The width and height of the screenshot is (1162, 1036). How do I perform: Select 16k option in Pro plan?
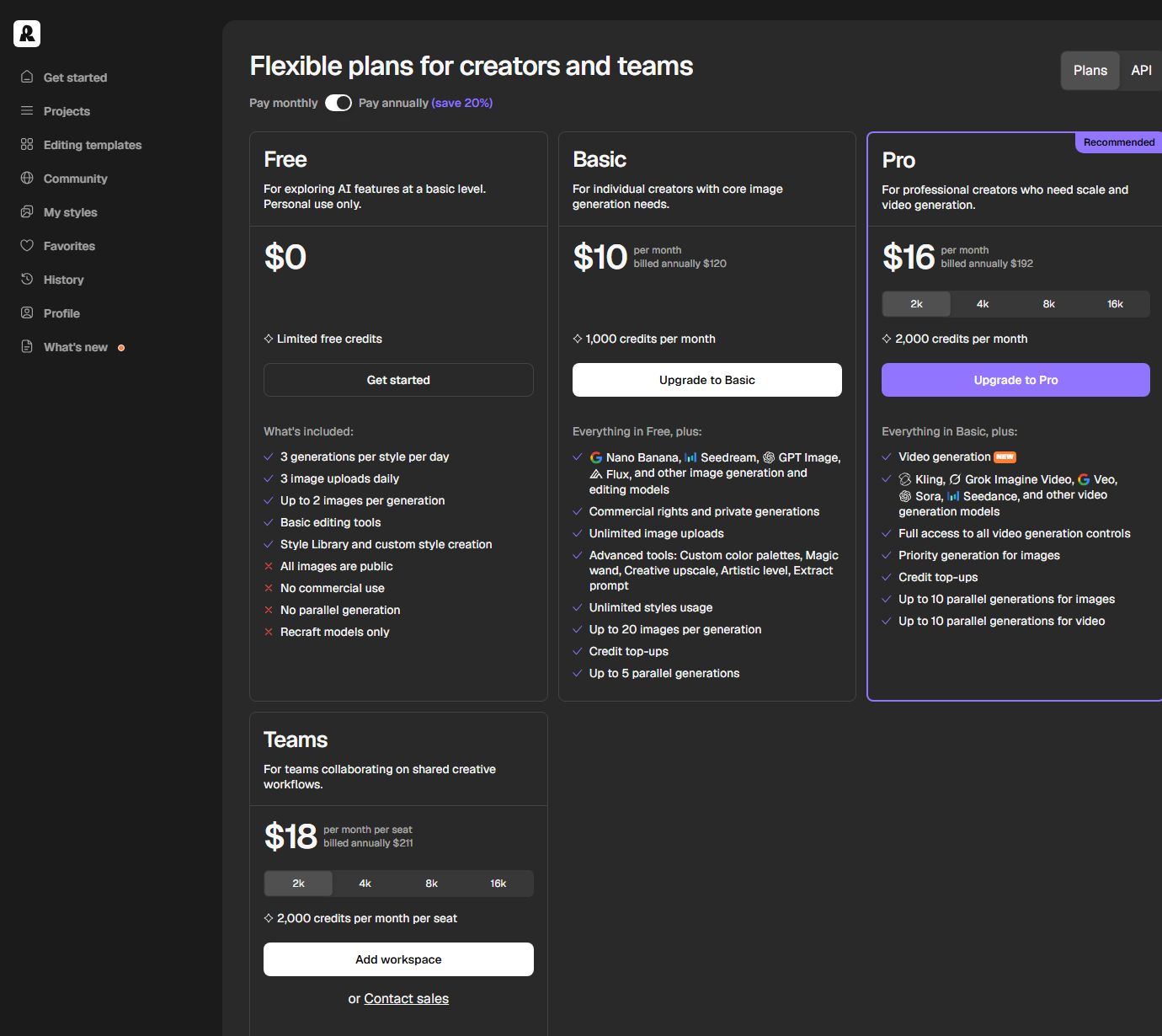(x=1116, y=304)
